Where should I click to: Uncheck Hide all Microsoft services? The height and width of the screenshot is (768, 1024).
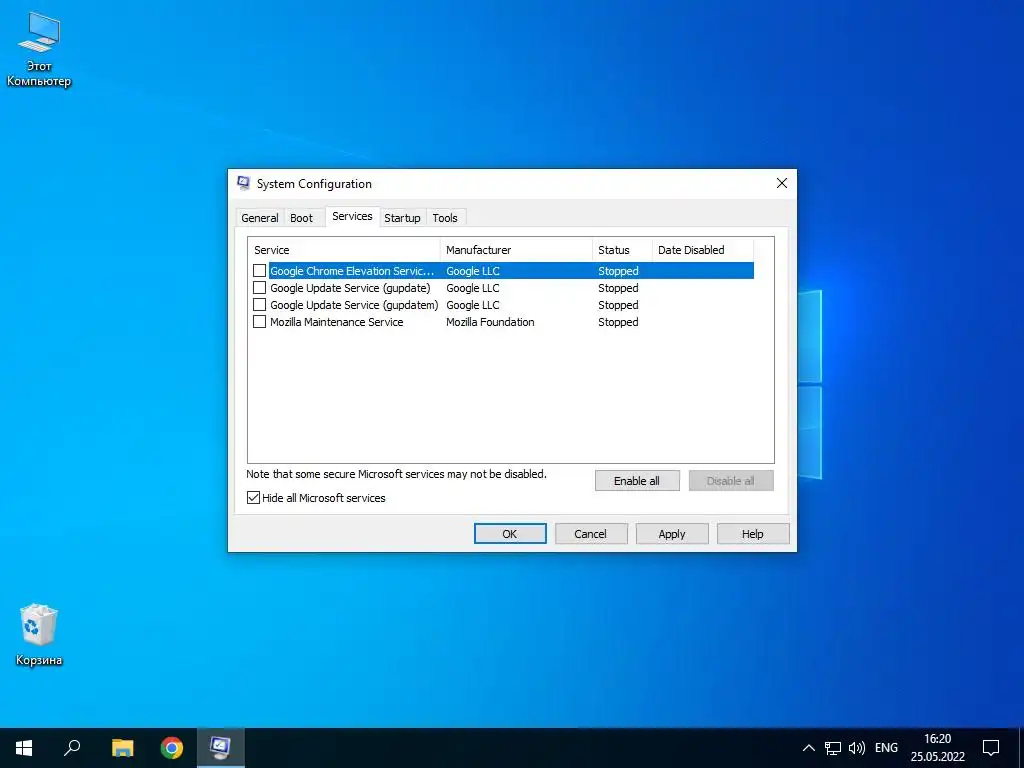tap(253, 498)
